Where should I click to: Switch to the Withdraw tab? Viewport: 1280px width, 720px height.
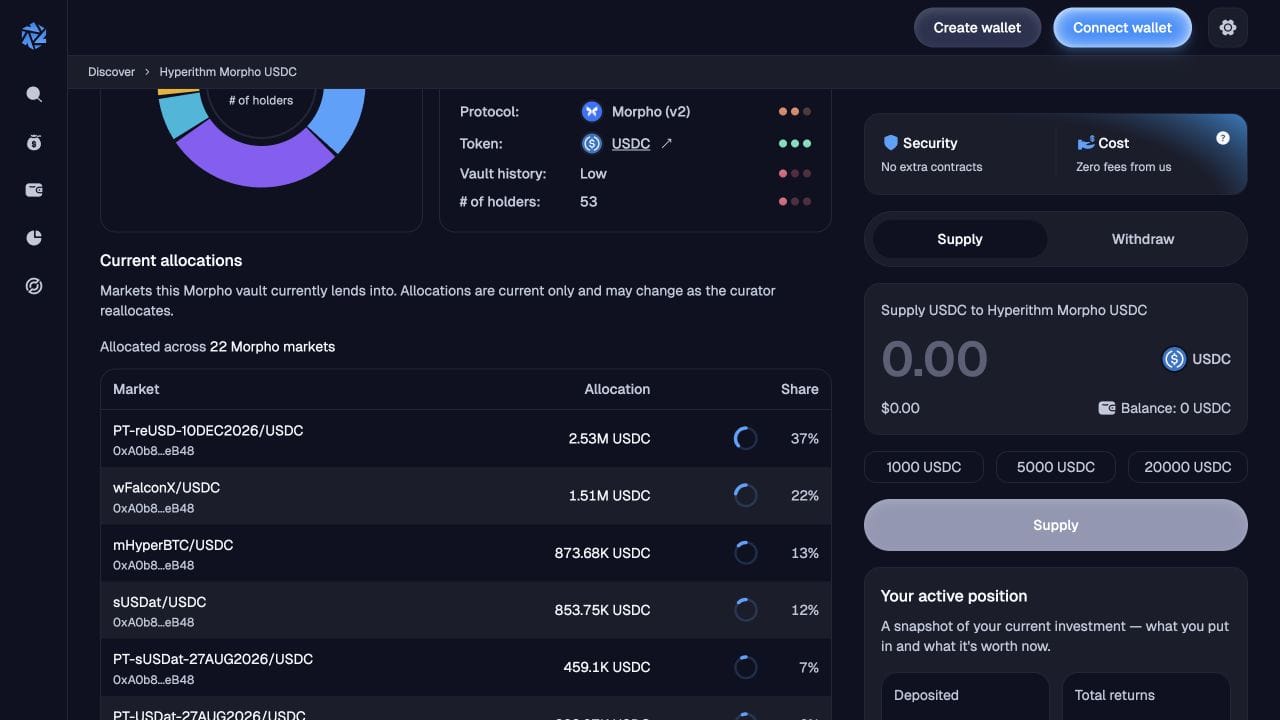click(x=1143, y=239)
